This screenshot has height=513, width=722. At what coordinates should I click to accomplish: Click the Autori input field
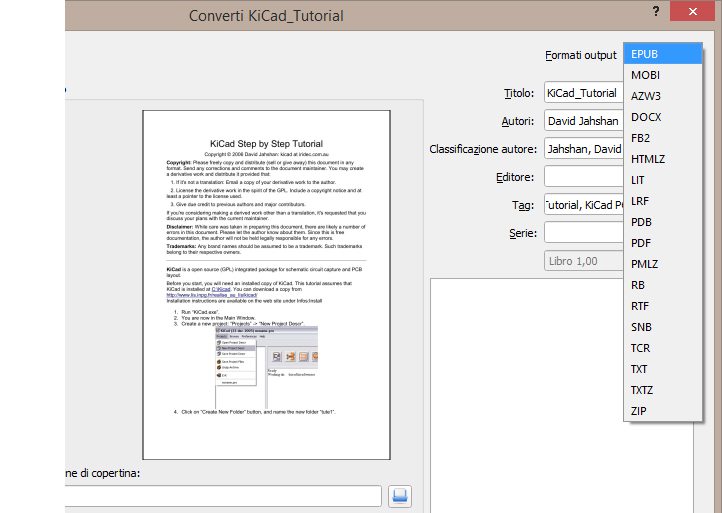583,121
